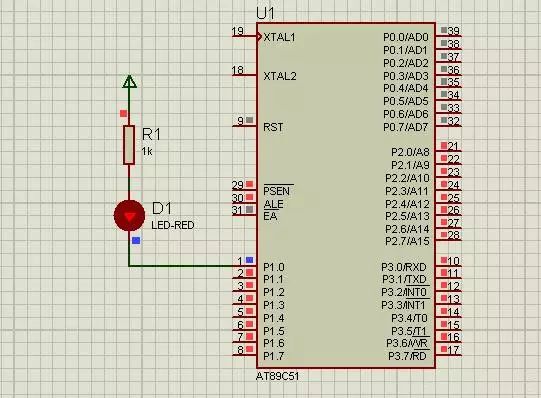Click the XTAL1 pin label
The height and width of the screenshot is (398, 541).
click(279, 37)
